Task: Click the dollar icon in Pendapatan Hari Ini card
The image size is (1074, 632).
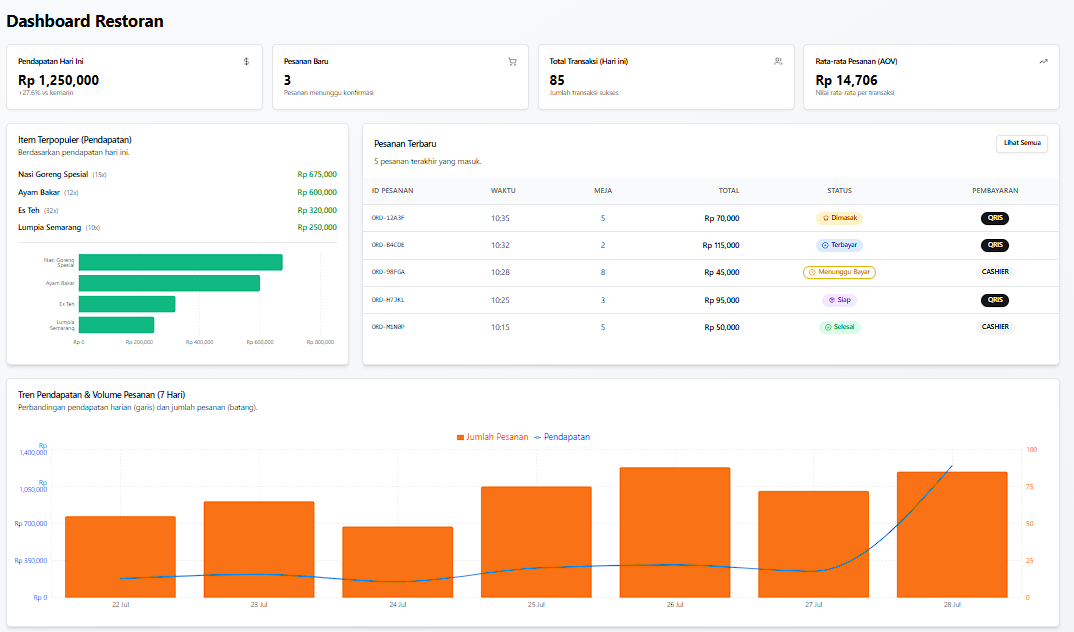Action: click(x=246, y=62)
